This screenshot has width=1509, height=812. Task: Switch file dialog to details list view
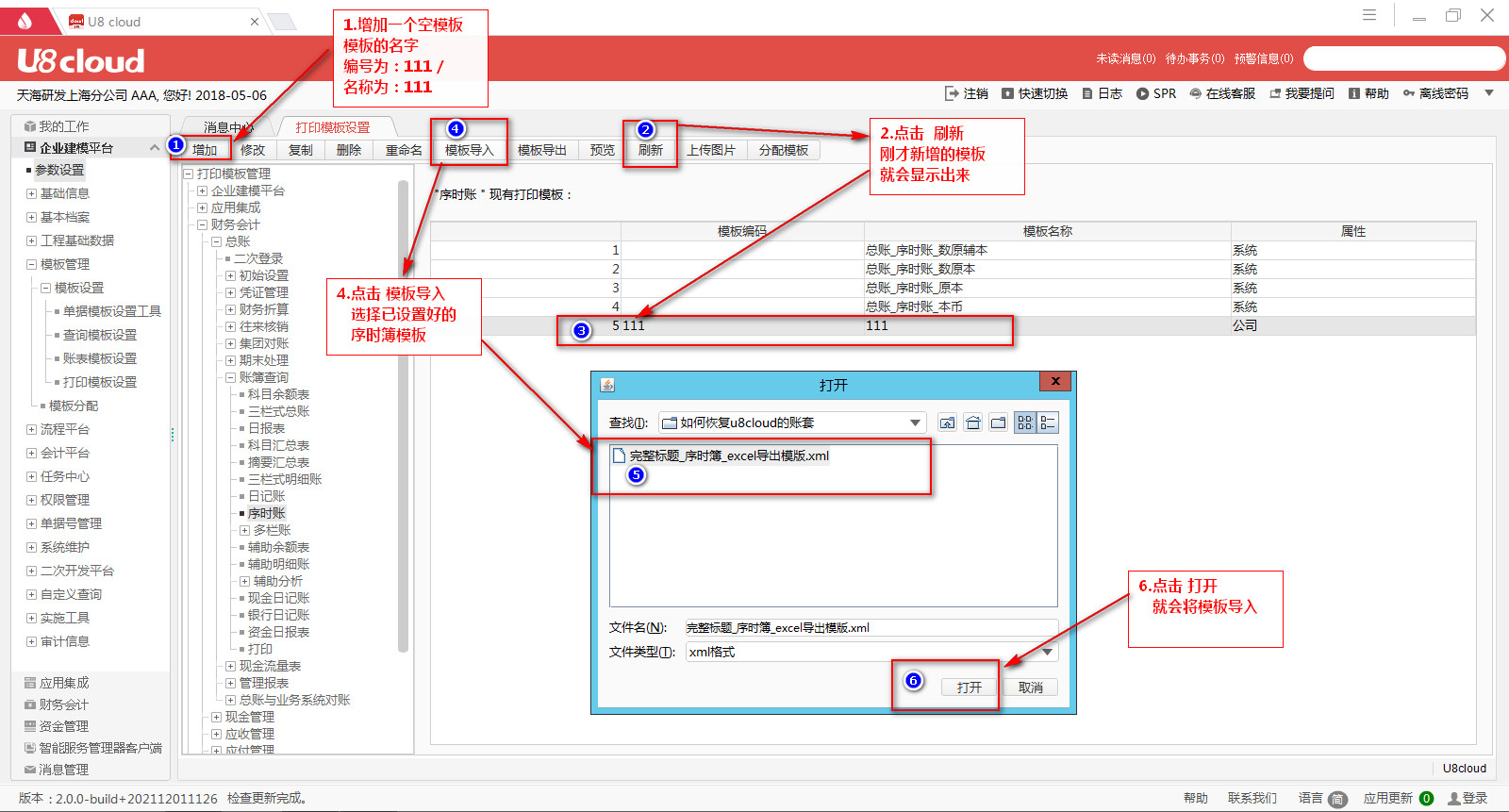[1048, 423]
